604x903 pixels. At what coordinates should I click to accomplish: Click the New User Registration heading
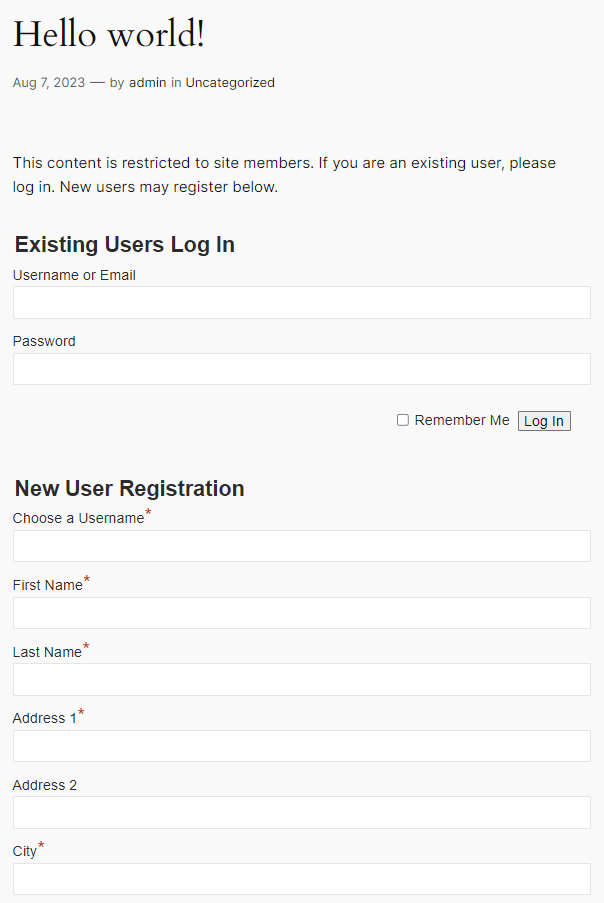(x=130, y=489)
